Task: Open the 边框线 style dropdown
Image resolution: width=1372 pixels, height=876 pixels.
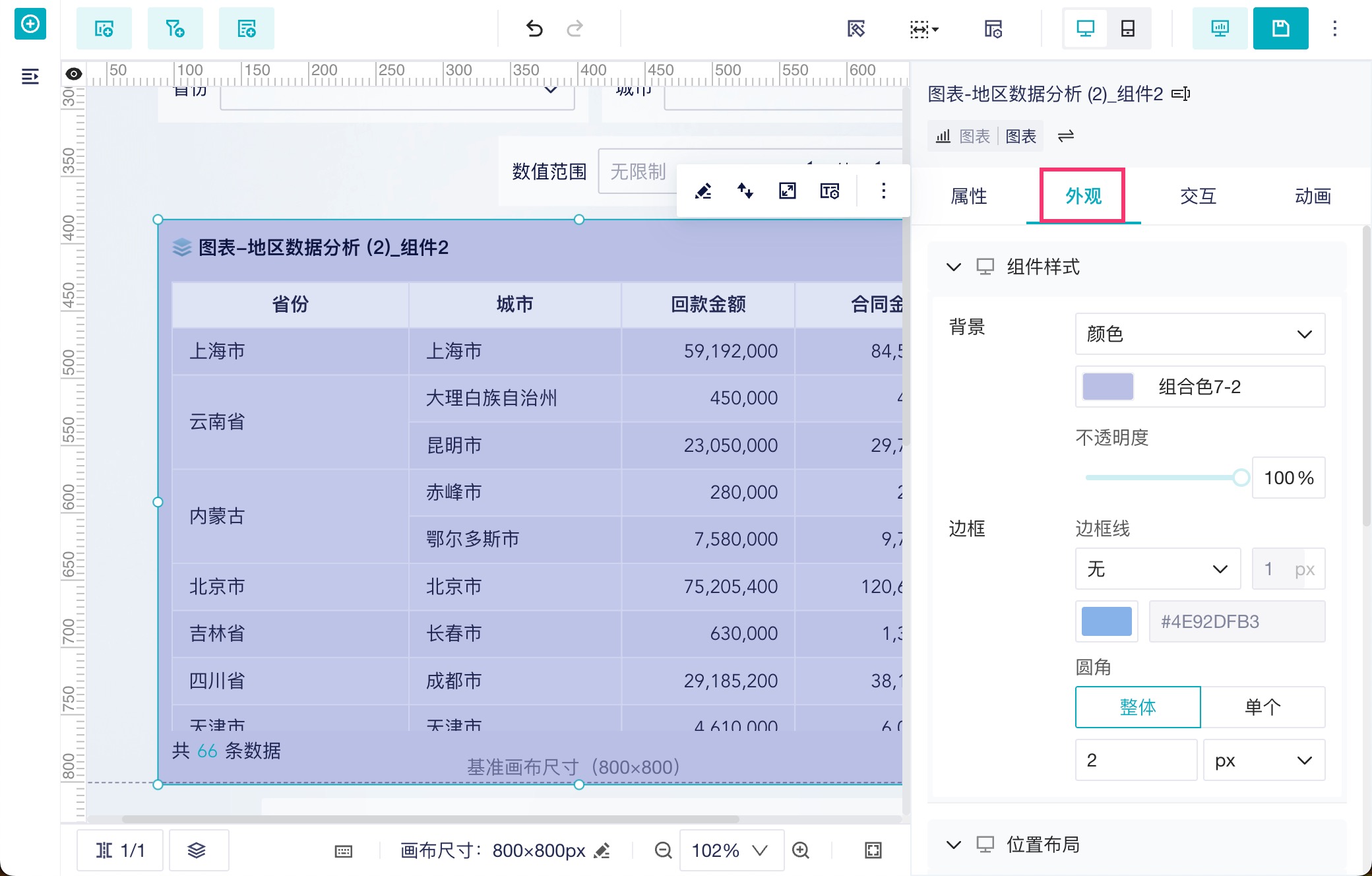Action: click(1158, 569)
